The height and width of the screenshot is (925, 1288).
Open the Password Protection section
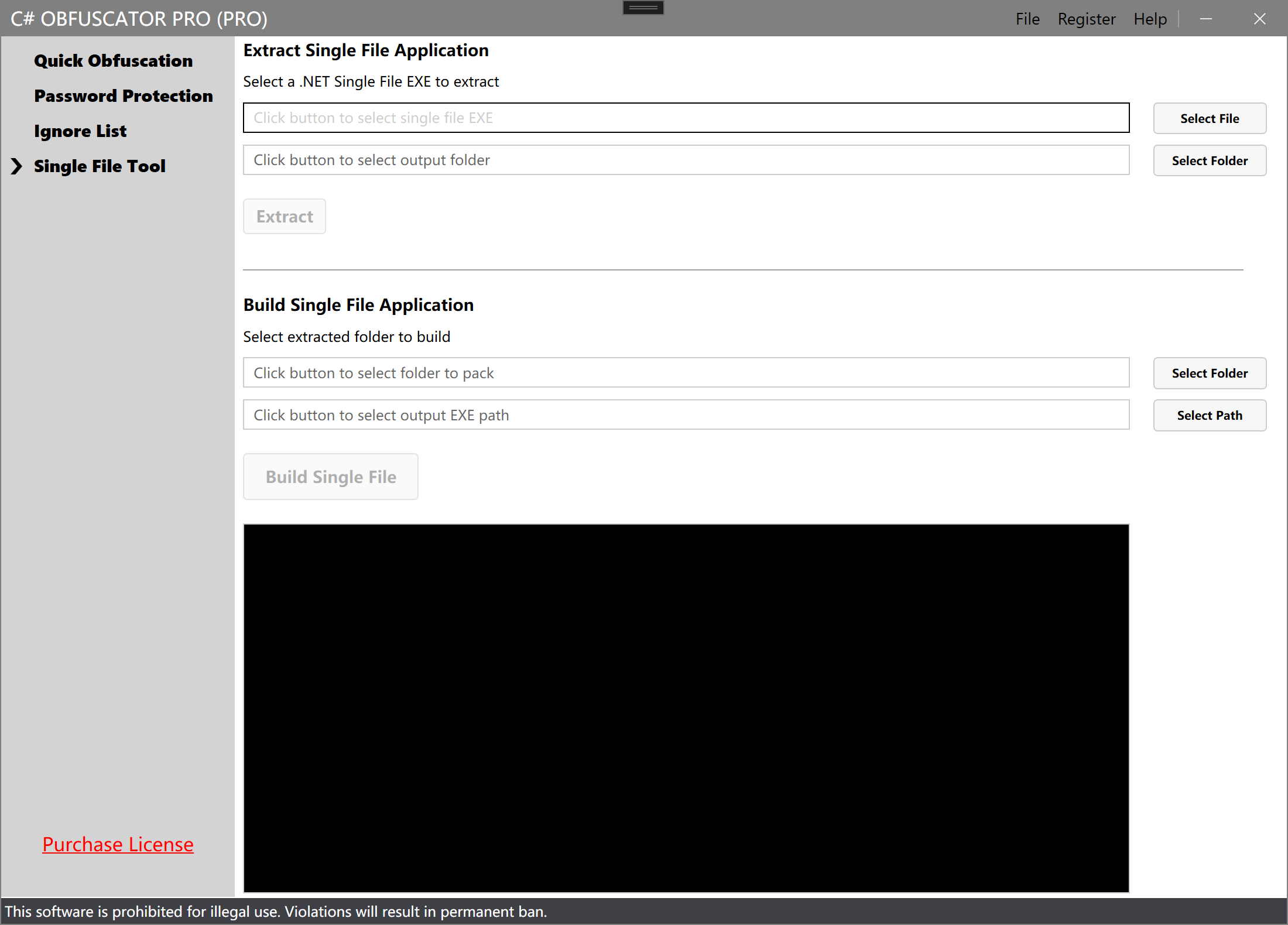pyautogui.click(x=123, y=95)
